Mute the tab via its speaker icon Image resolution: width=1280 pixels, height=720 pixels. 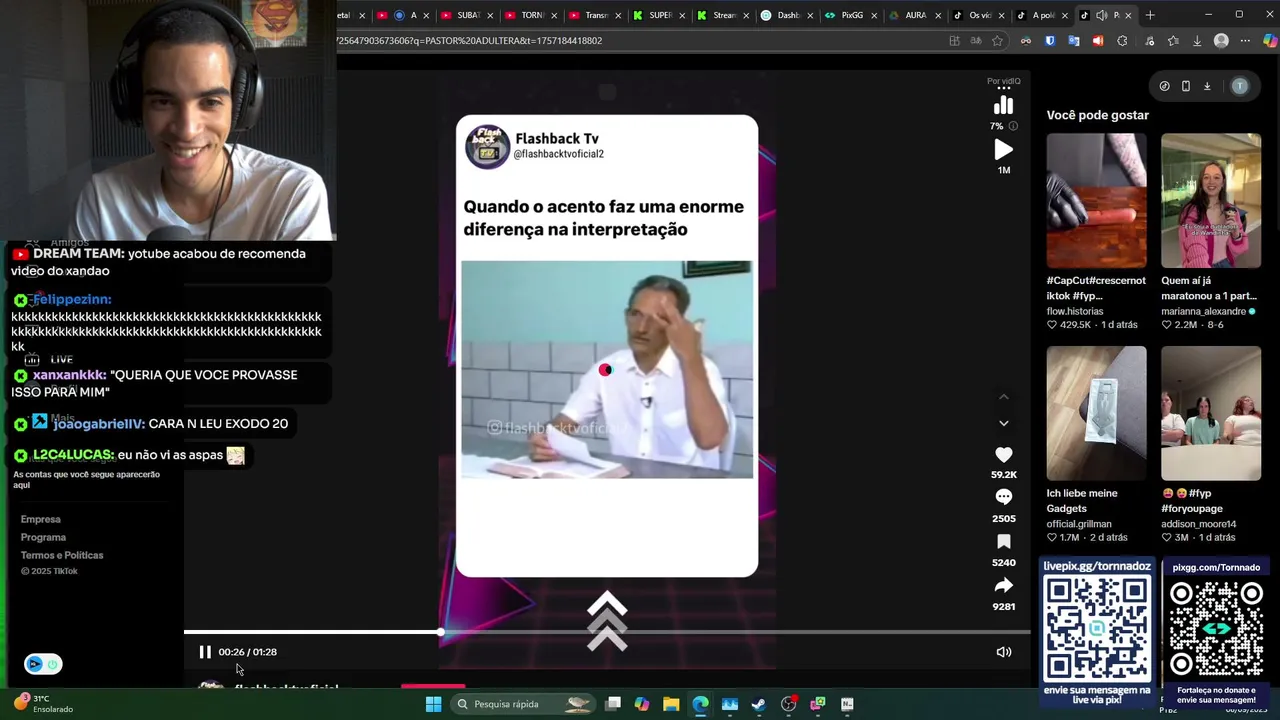coord(1101,15)
